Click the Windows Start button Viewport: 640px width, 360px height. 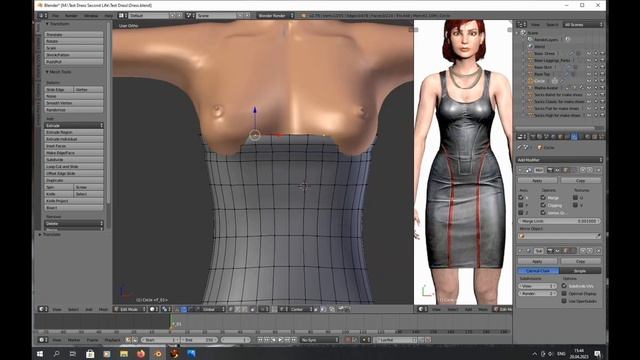[x=40, y=353]
